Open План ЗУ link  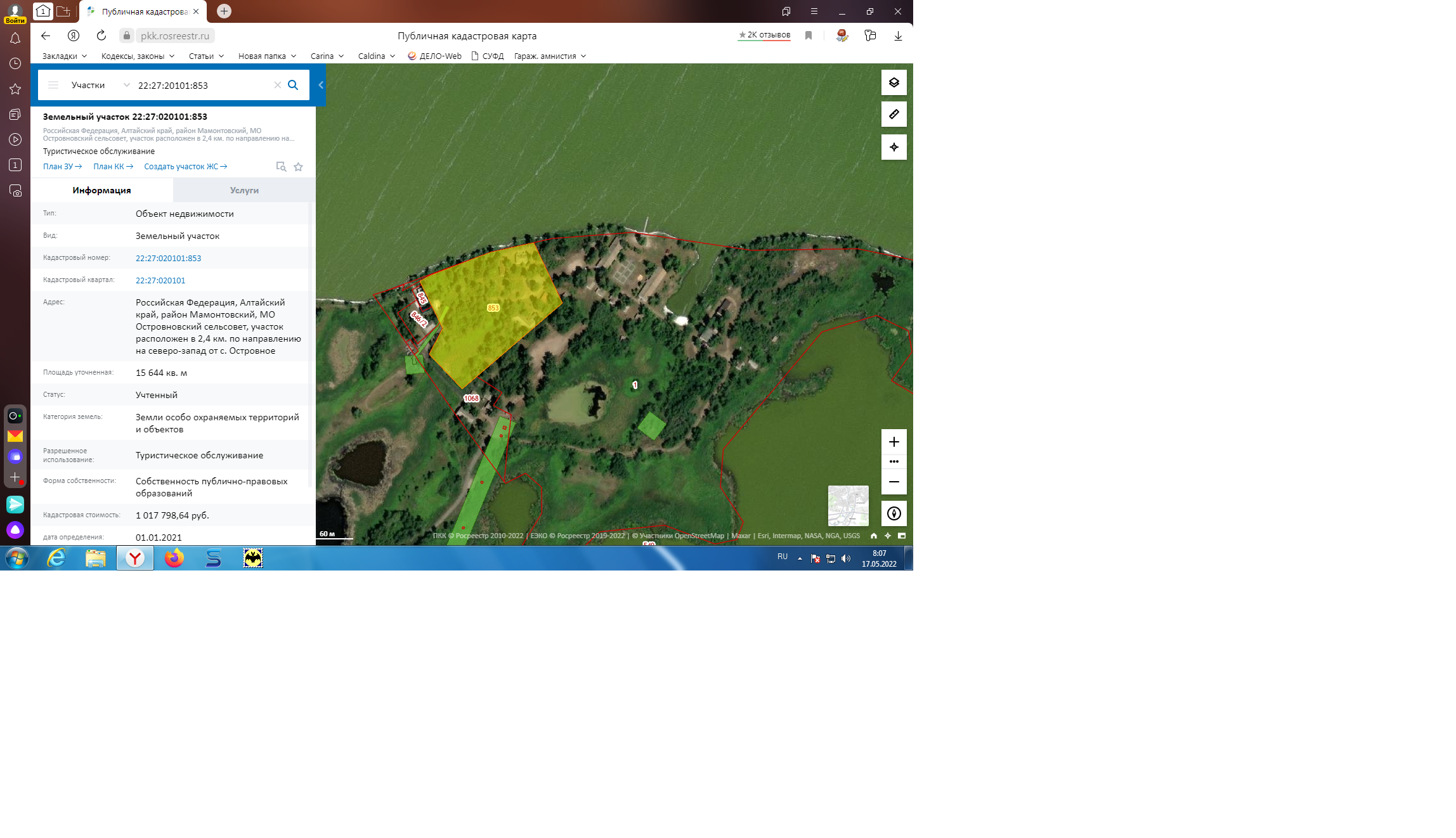(62, 167)
